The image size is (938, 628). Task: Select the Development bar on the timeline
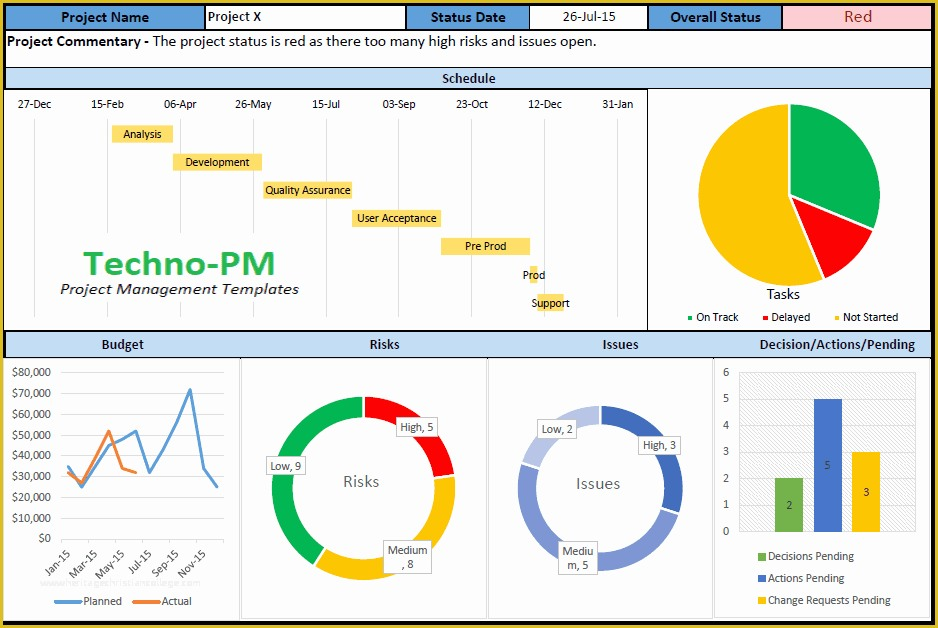[x=216, y=161]
